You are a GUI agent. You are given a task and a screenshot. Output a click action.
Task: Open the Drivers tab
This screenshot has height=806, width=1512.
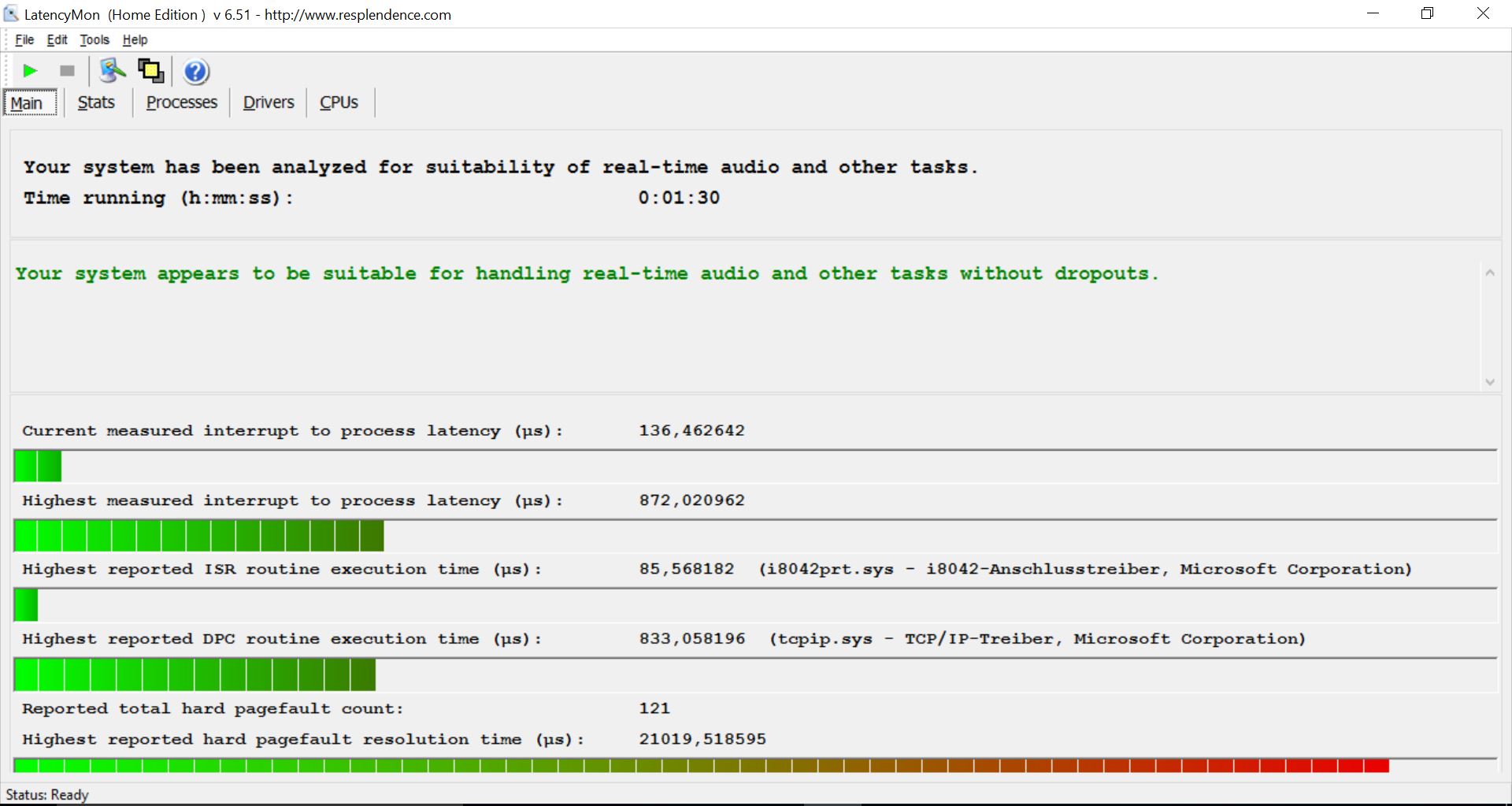pyautogui.click(x=269, y=102)
